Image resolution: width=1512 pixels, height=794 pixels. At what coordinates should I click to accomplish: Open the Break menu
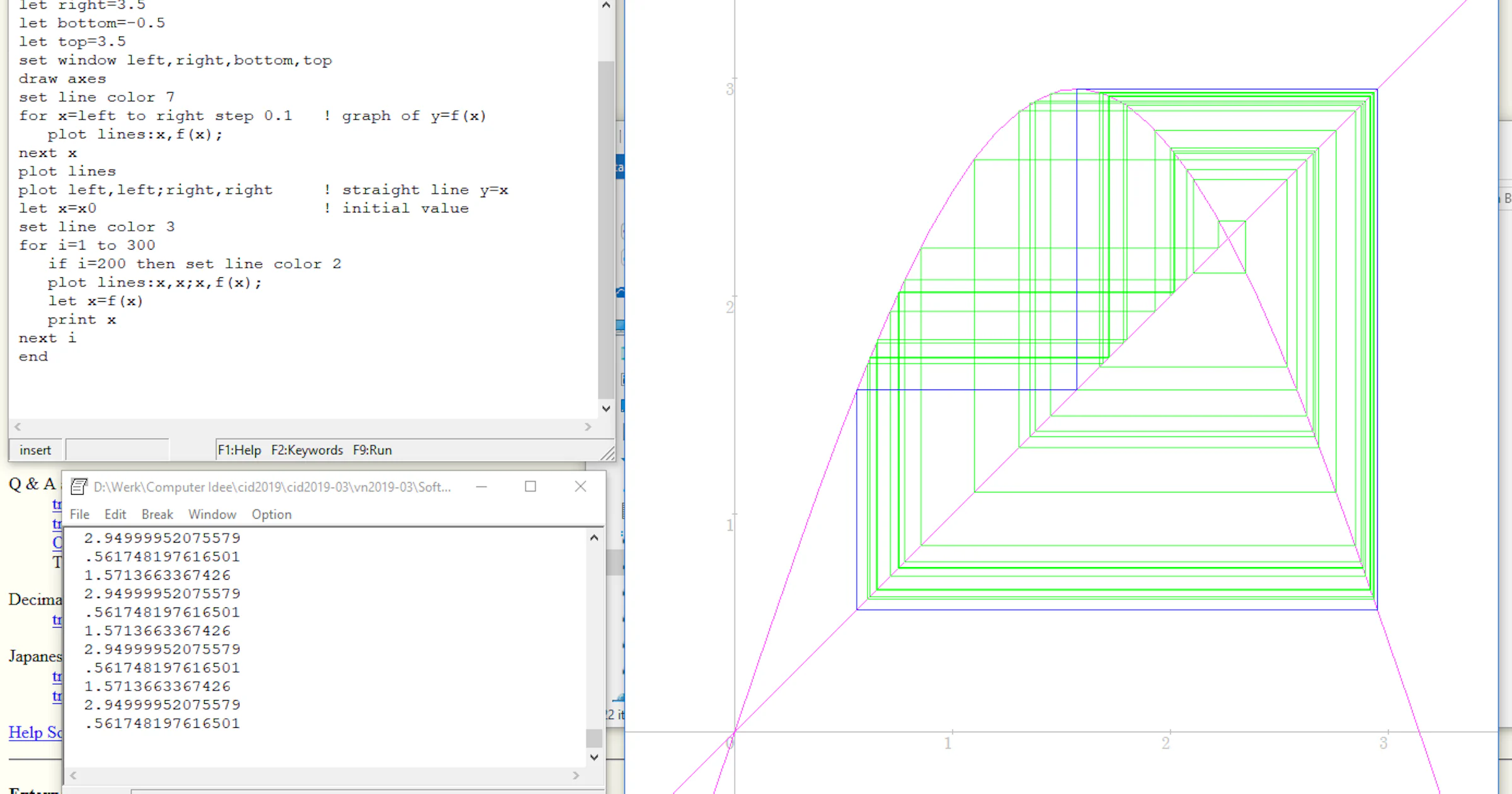(x=157, y=514)
